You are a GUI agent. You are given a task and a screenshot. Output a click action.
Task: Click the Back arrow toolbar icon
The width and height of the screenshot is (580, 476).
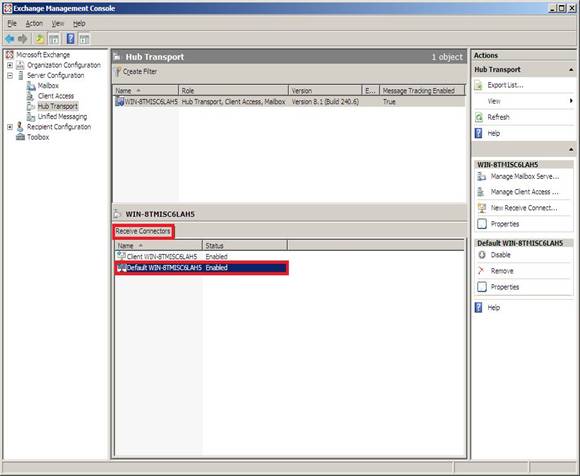coord(10,39)
